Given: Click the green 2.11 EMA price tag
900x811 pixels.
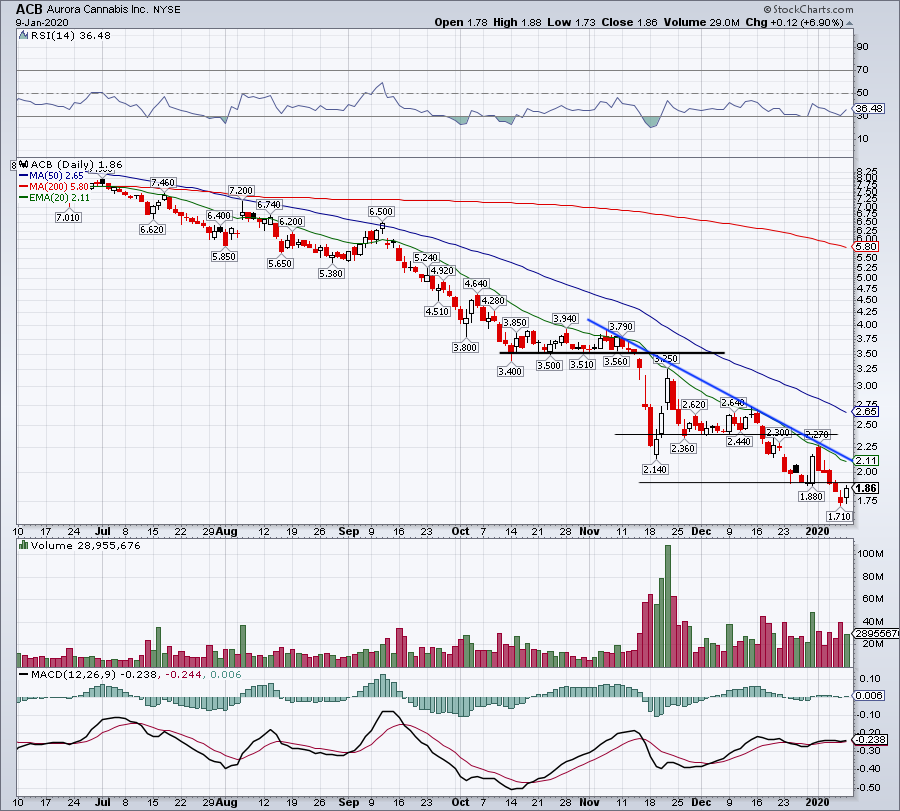Looking at the screenshot, I should (x=866, y=460).
